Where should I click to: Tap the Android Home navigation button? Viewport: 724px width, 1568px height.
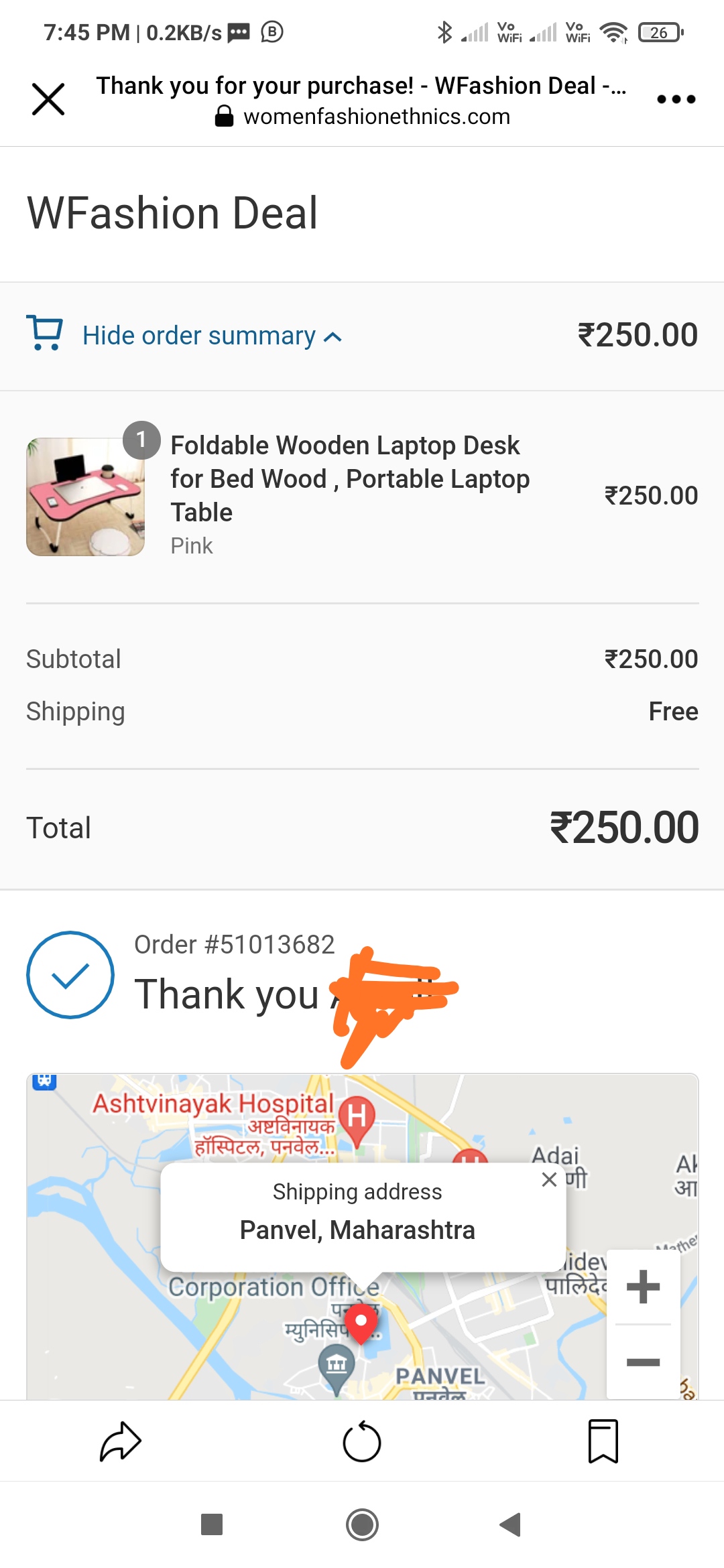point(362,1524)
